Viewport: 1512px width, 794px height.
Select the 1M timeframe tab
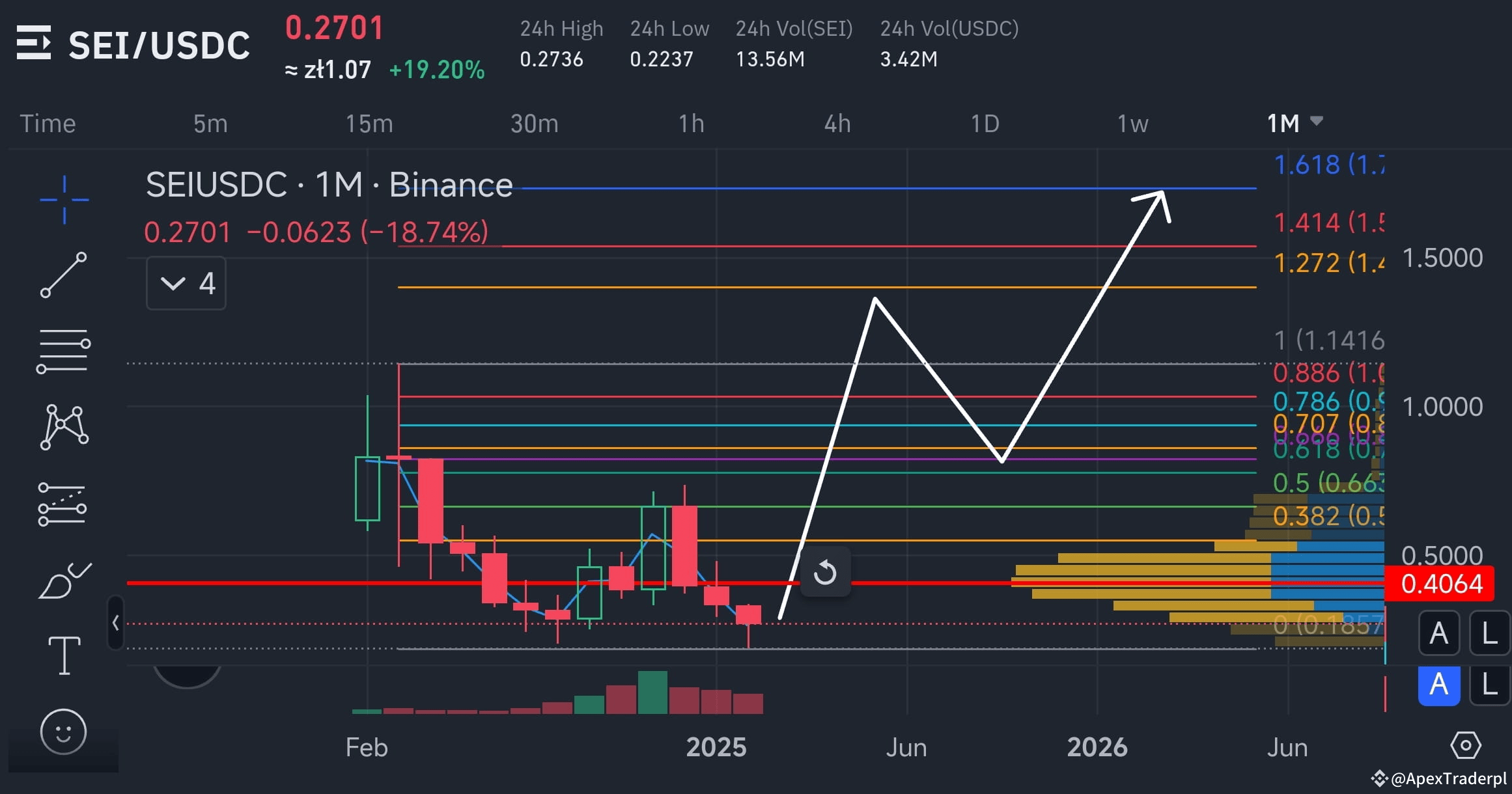(x=1283, y=124)
